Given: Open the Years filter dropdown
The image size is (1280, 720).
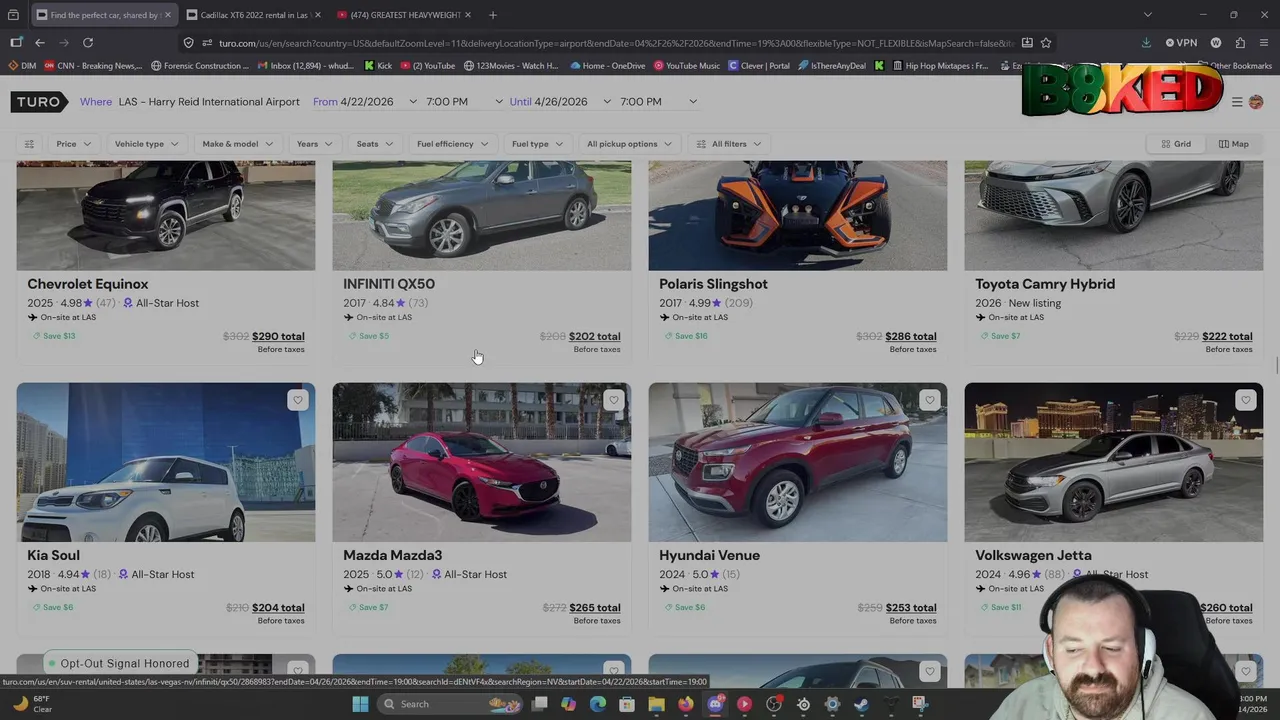Looking at the screenshot, I should point(314,144).
